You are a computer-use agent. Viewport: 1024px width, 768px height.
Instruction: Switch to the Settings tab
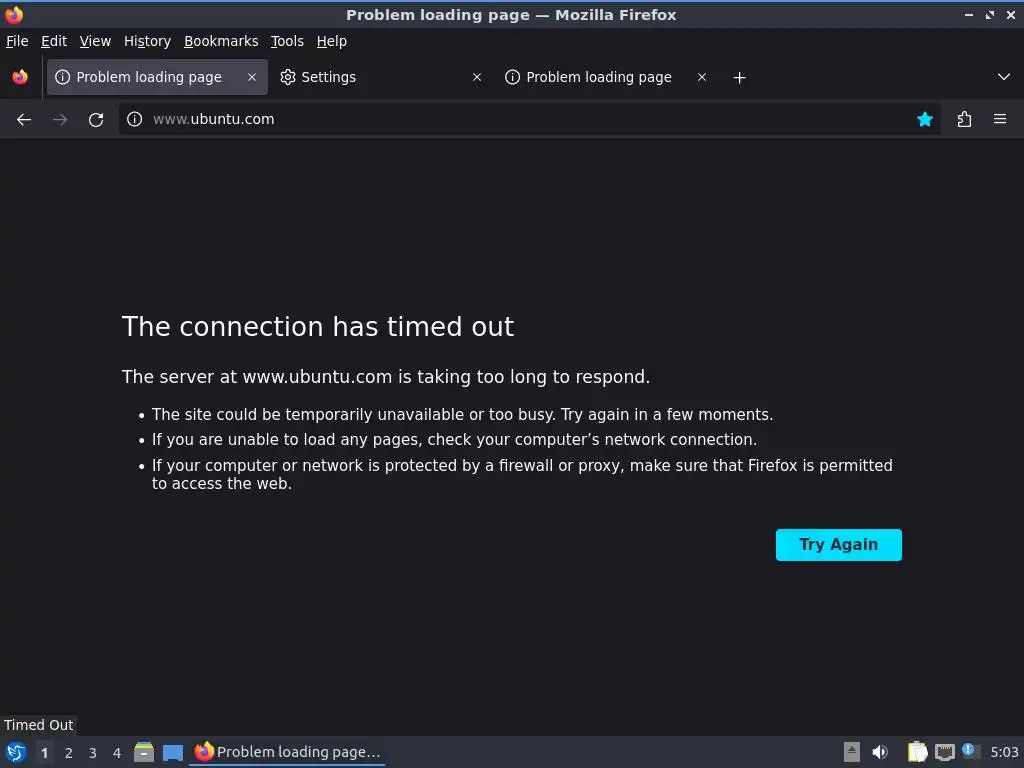(x=381, y=77)
